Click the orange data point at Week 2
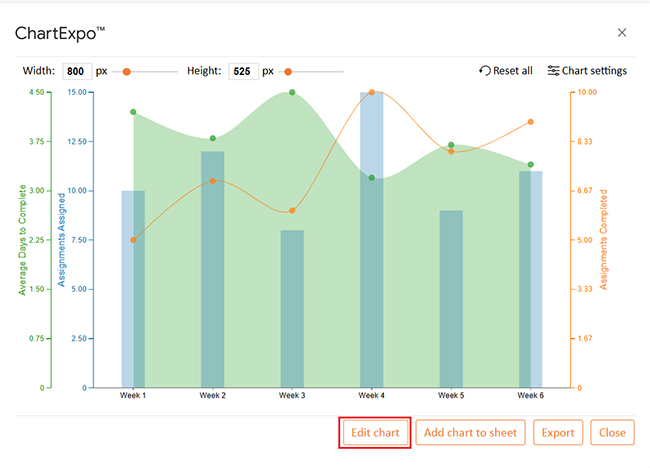The height and width of the screenshot is (468, 650). pos(213,181)
